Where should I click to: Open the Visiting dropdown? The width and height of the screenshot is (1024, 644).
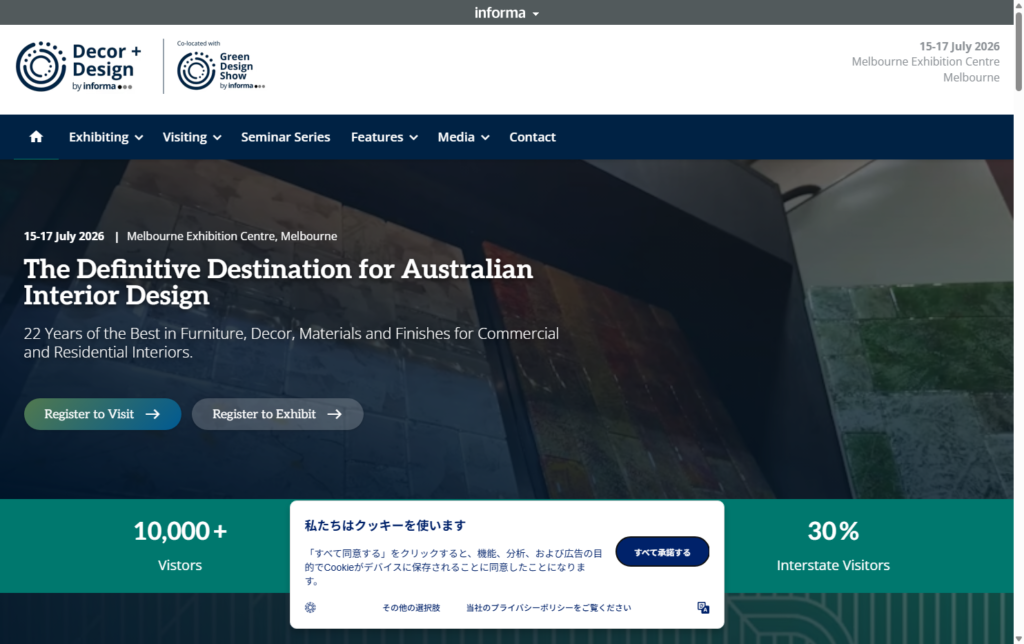coord(186,136)
